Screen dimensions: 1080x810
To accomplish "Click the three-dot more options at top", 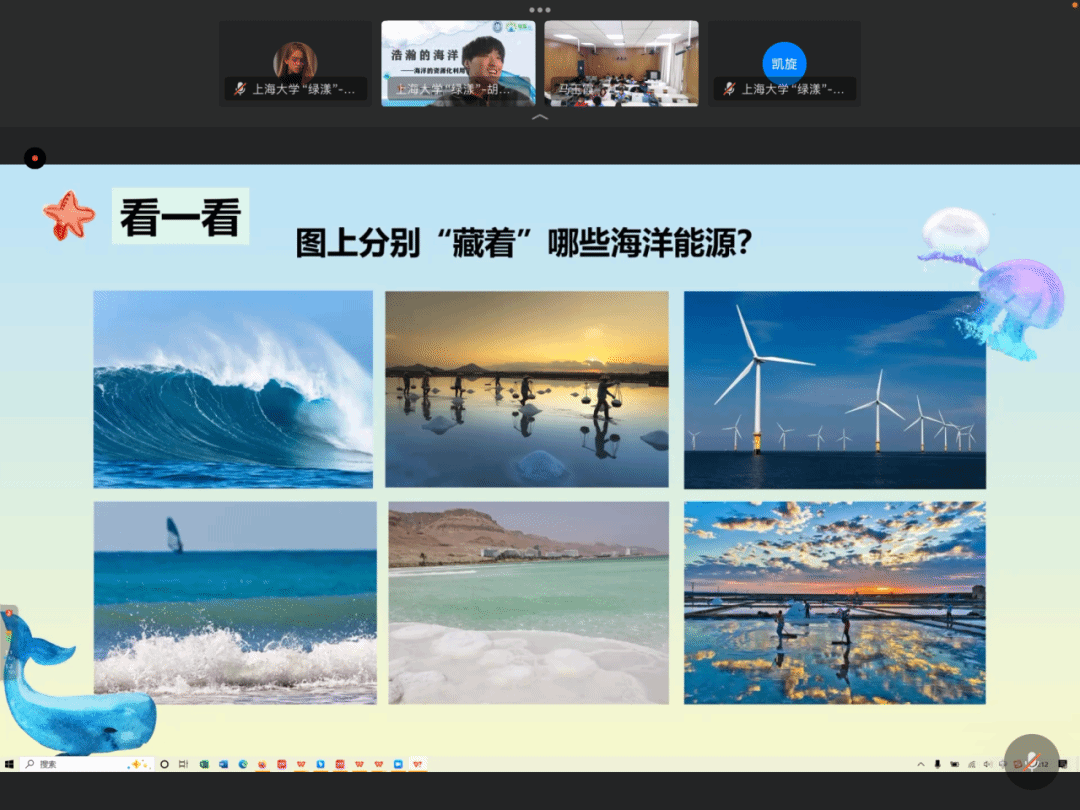I will 540,10.
